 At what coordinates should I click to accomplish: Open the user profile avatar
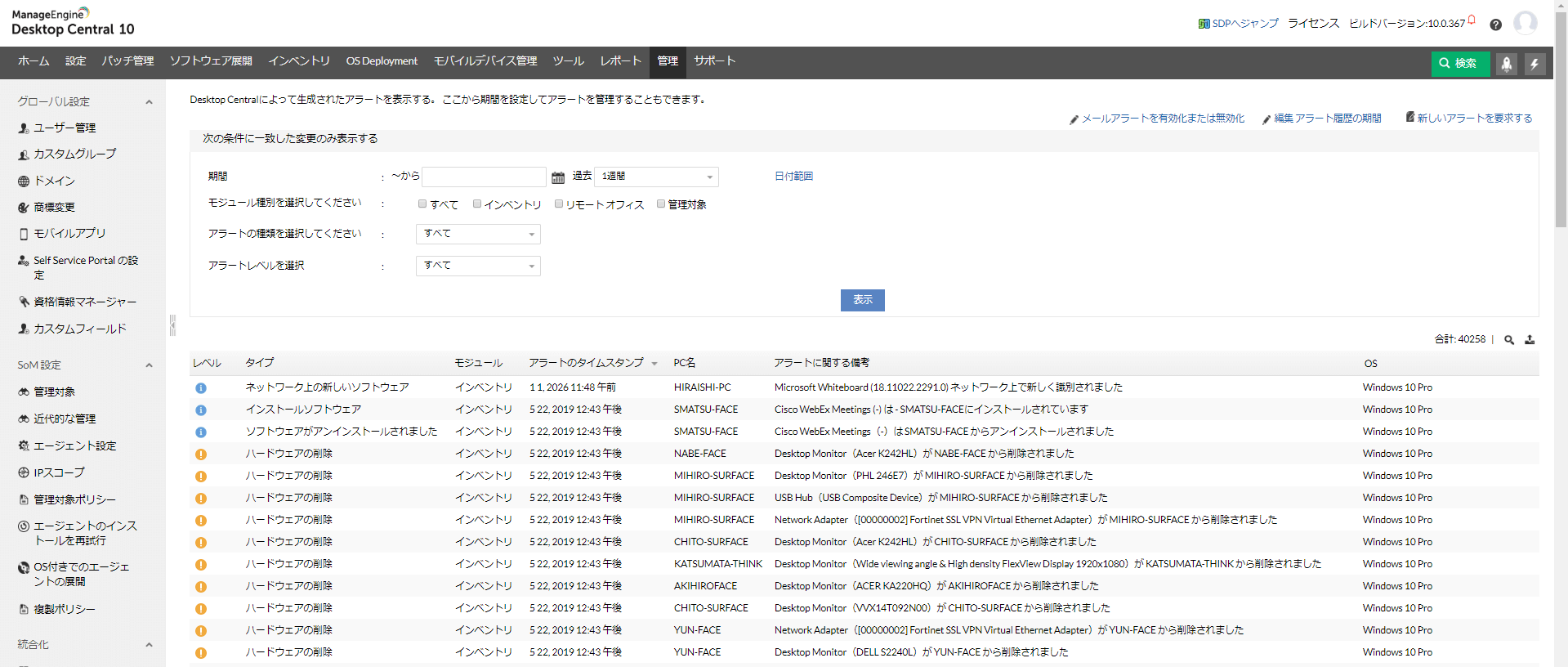1525,23
